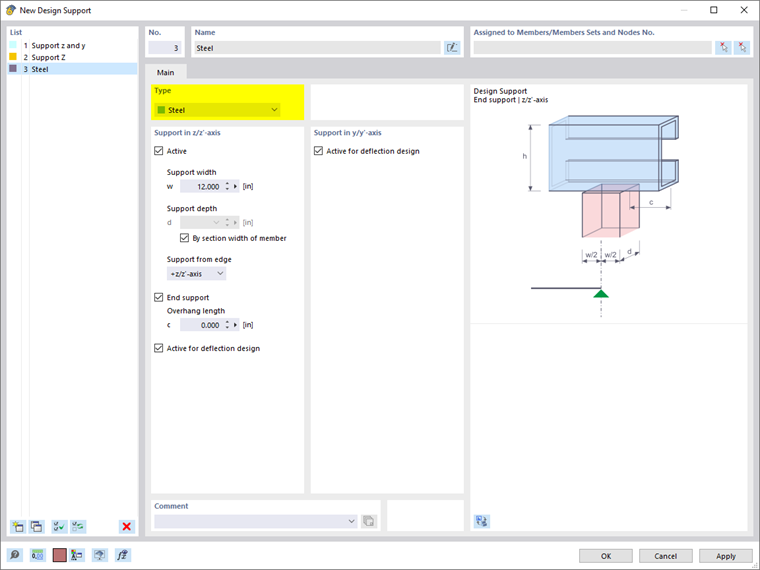
Task: Select list item 2 Support Z
Action: [x=73, y=57]
